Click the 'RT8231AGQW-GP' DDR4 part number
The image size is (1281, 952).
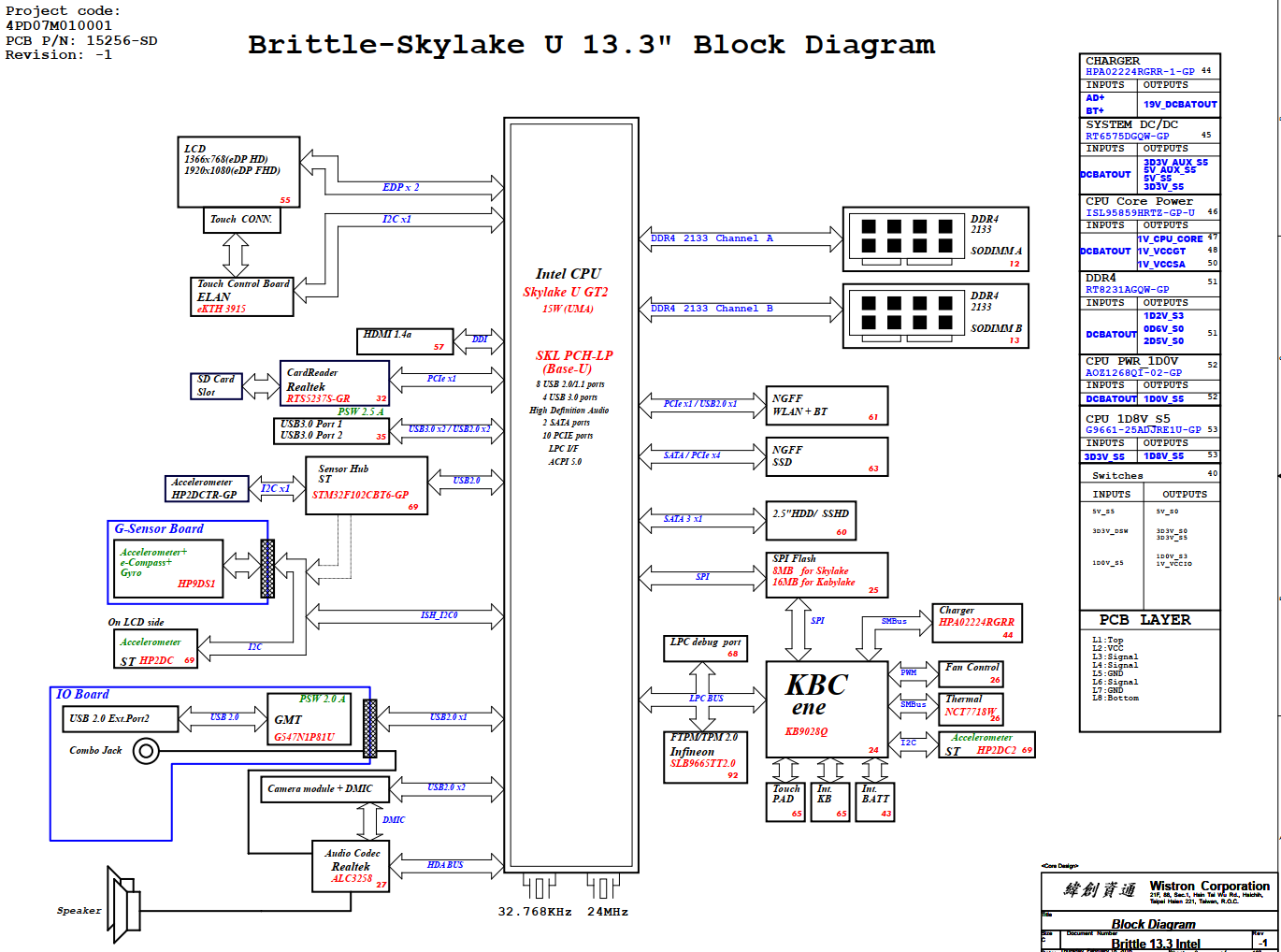[1127, 290]
